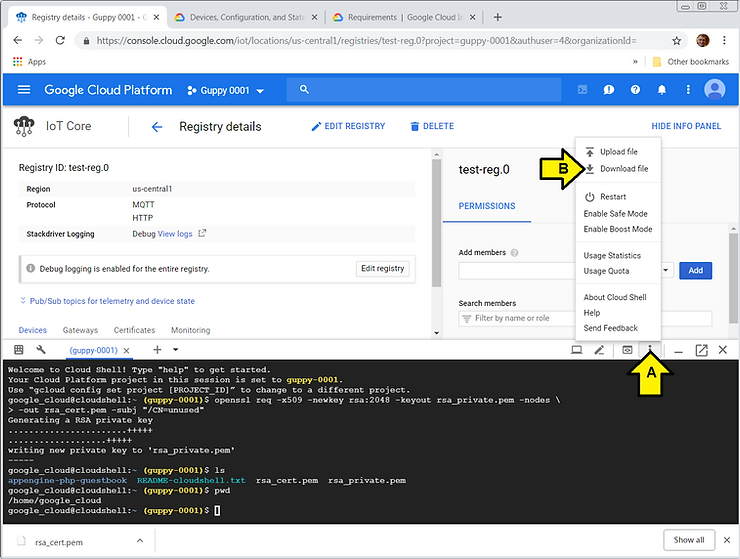Open the main navigation hamburger menu
This screenshot has height=559, width=740.
click(x=24, y=90)
